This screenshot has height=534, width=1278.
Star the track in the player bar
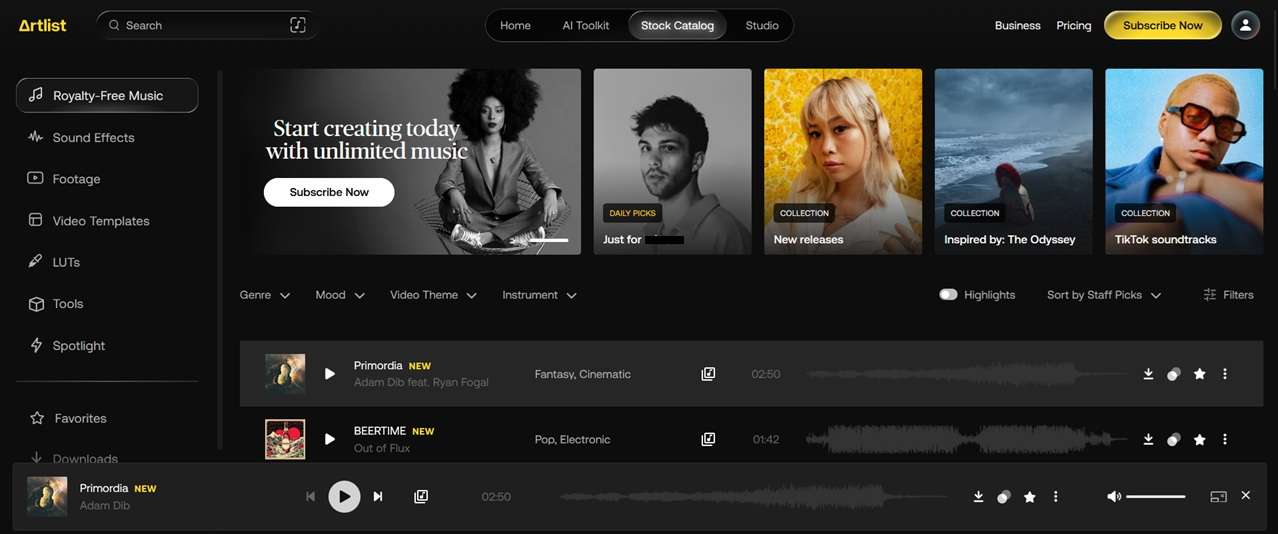(x=1030, y=496)
